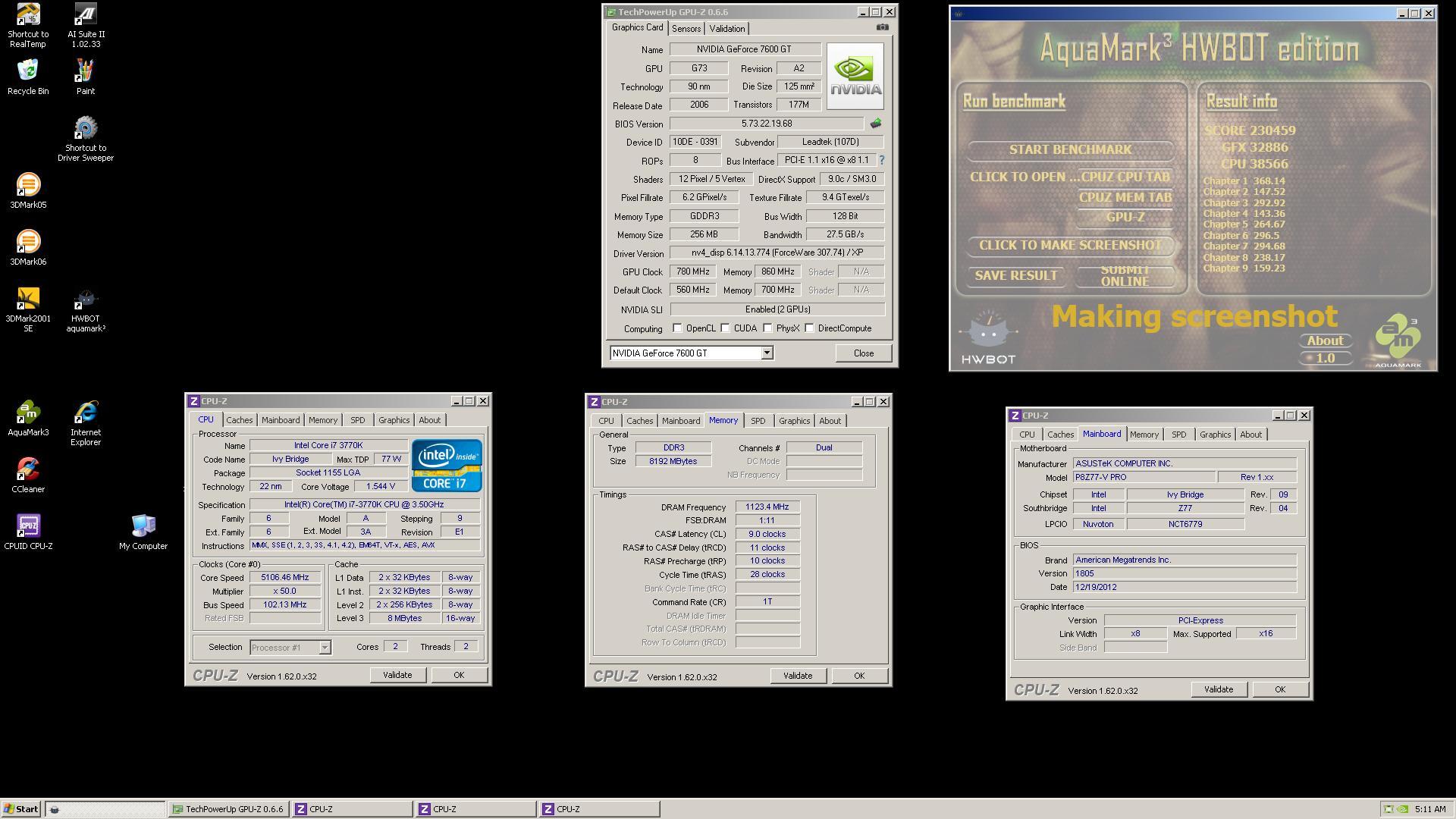Launch AquaMark3 desktop icon
Image resolution: width=1456 pixels, height=819 pixels.
(28, 419)
